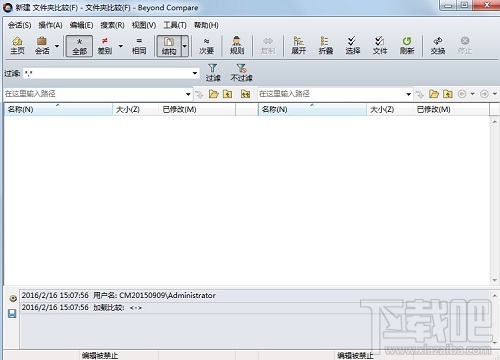Click the 复制 (Copy) arrows icon
The height and width of the screenshot is (360, 500).
point(268,46)
